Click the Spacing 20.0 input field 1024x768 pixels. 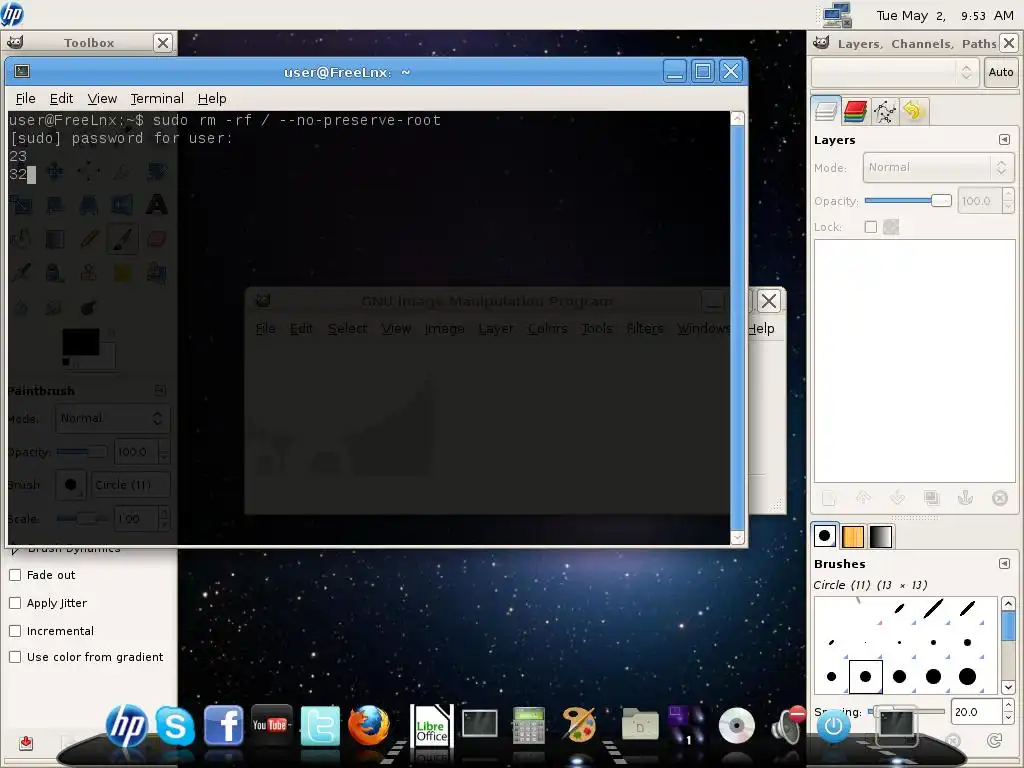coord(976,712)
